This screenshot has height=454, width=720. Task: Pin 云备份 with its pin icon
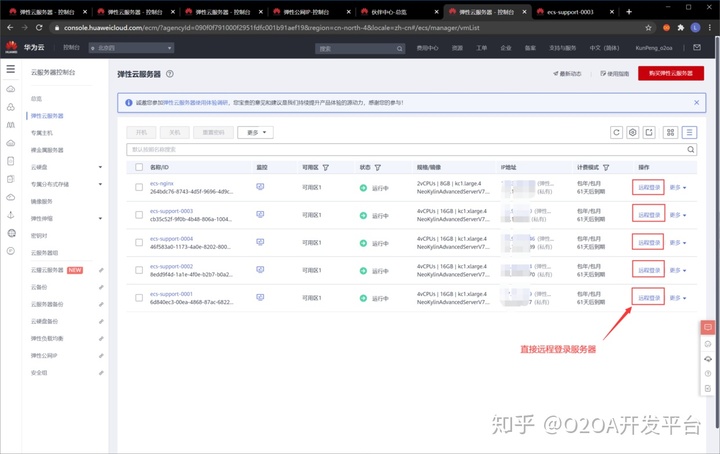101,287
